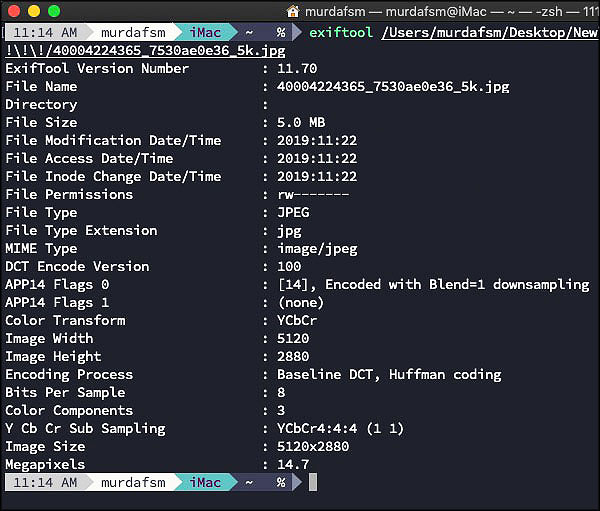600x511 pixels.
Task: Click the Directory label
Action: 41,104
